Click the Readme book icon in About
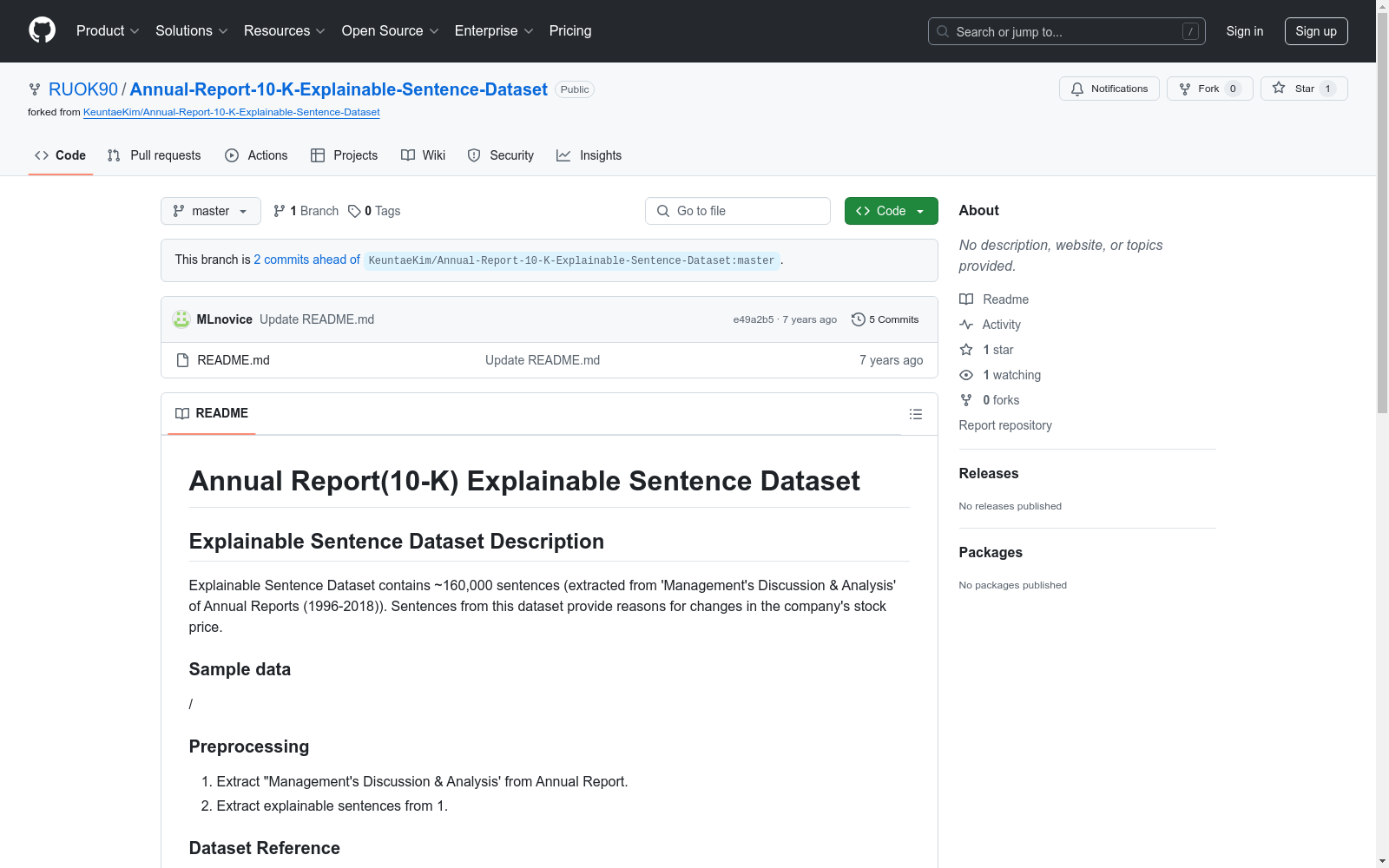 tap(966, 299)
